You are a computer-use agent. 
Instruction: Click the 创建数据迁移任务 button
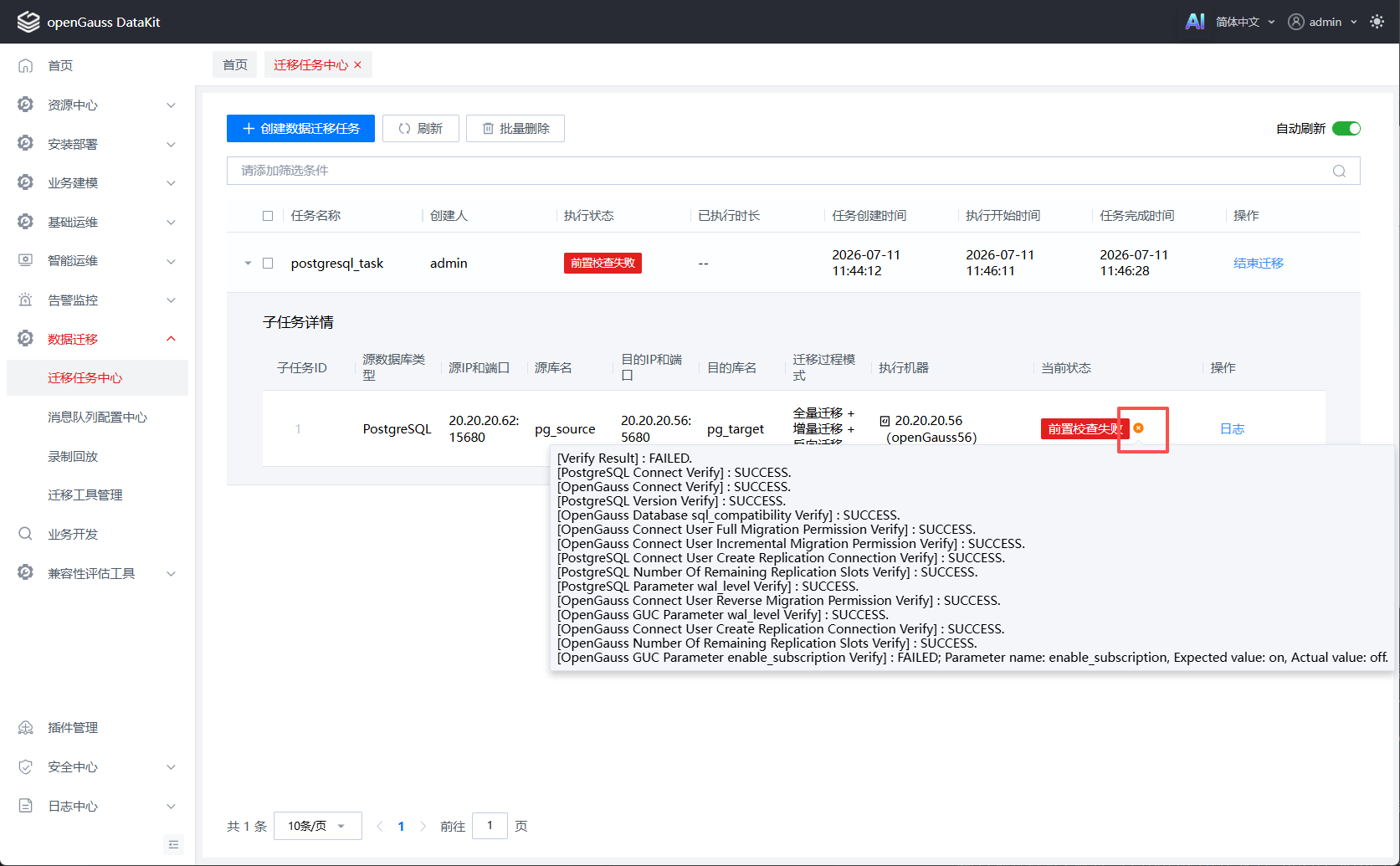click(x=300, y=128)
